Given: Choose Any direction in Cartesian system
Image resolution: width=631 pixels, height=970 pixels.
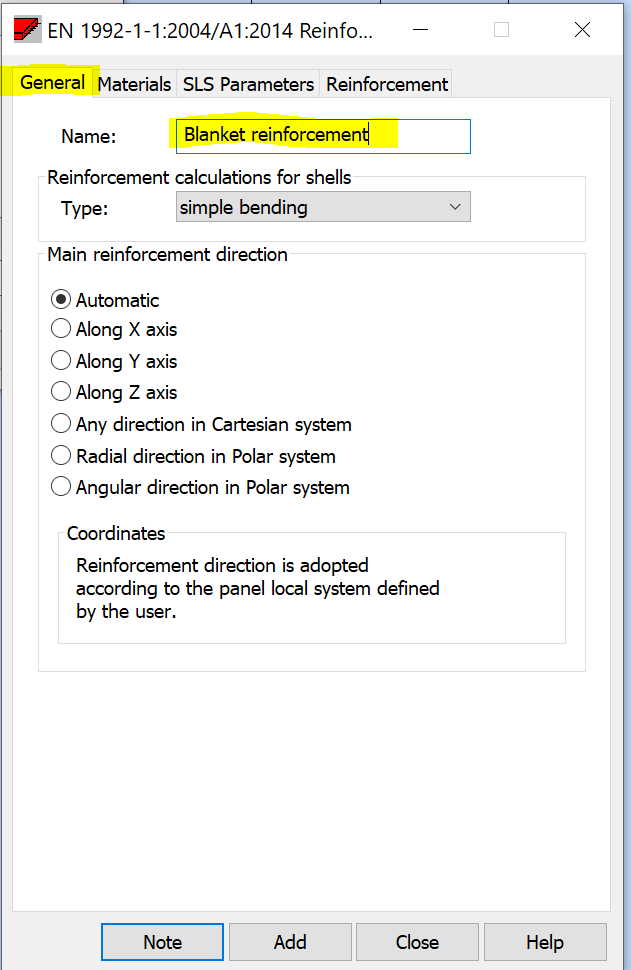Looking at the screenshot, I should pyautogui.click(x=61, y=424).
